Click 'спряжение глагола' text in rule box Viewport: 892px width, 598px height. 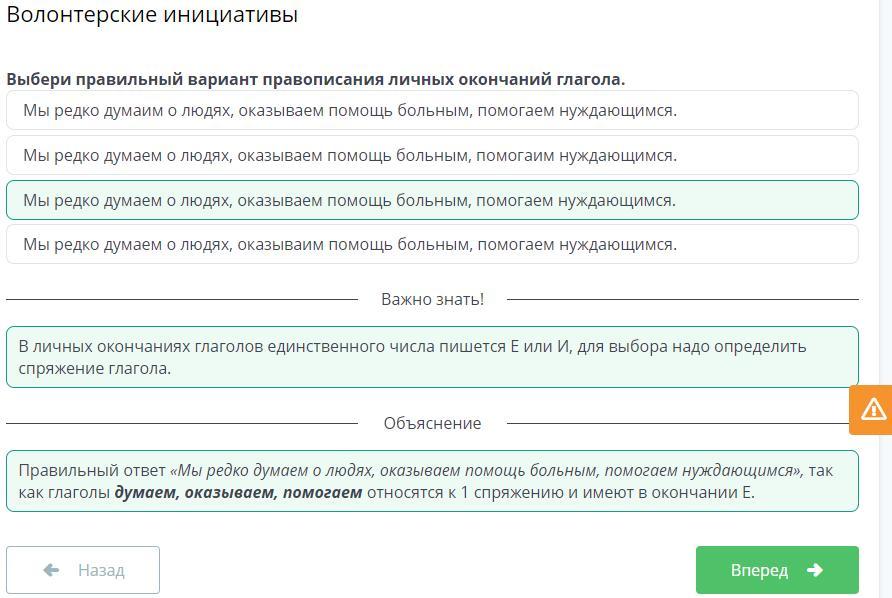[x=95, y=368]
